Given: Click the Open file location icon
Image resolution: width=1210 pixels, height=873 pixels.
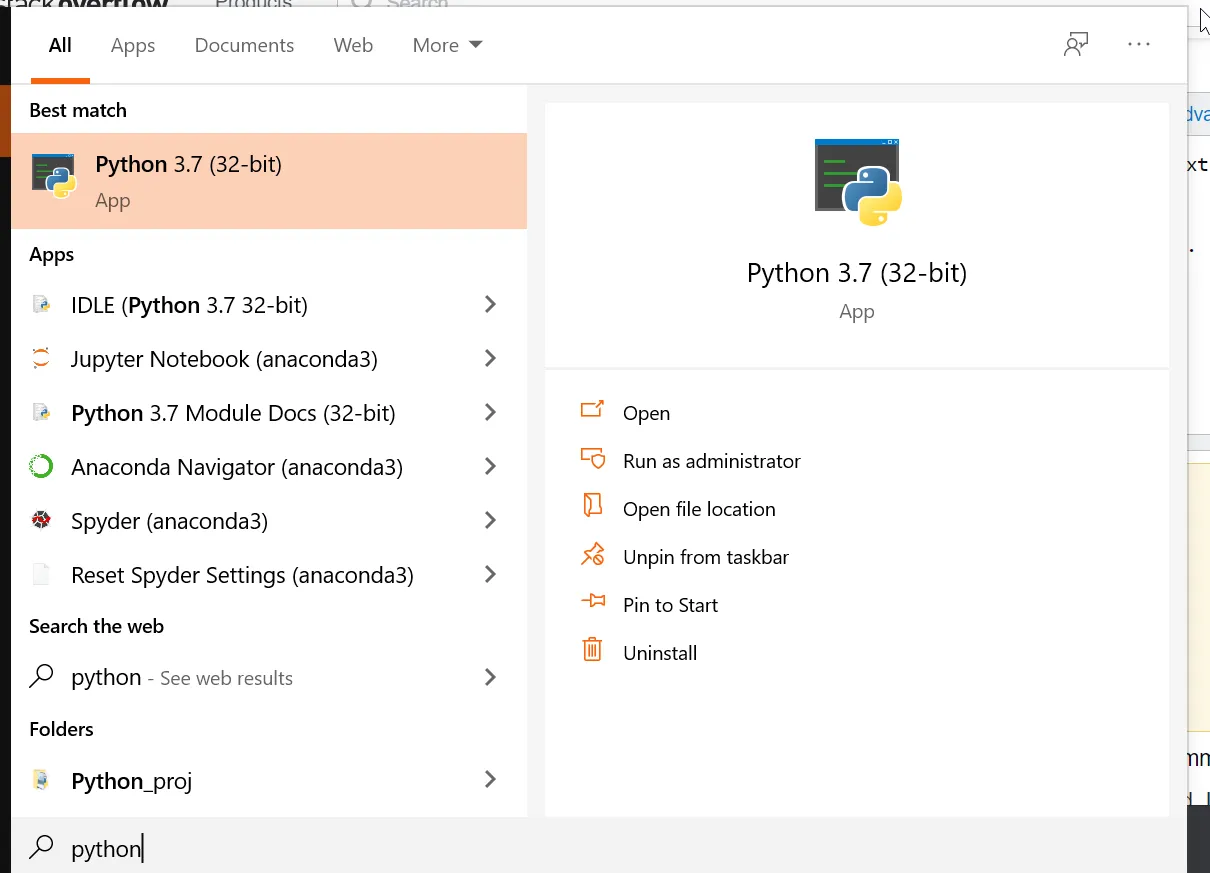Looking at the screenshot, I should point(592,508).
